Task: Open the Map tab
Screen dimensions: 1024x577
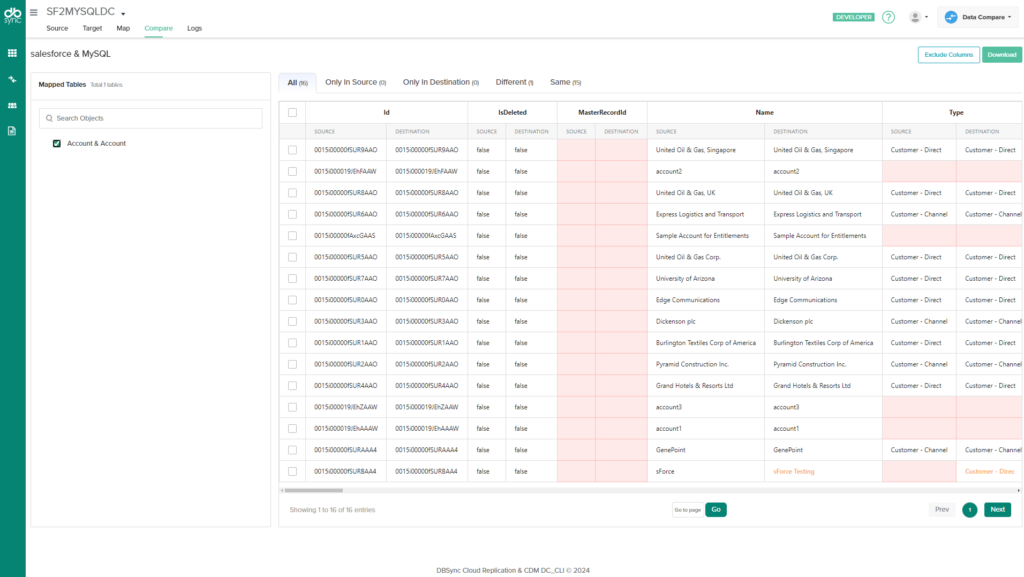Action: coord(123,29)
